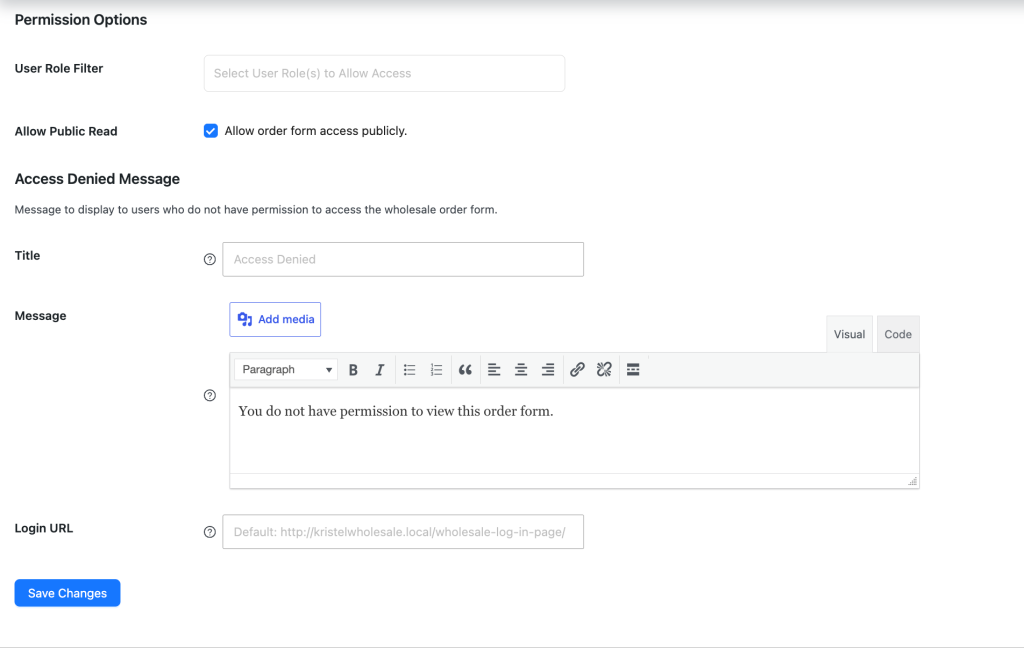Switch to the Visual editor tab
The image size is (1024, 648).
pos(849,334)
